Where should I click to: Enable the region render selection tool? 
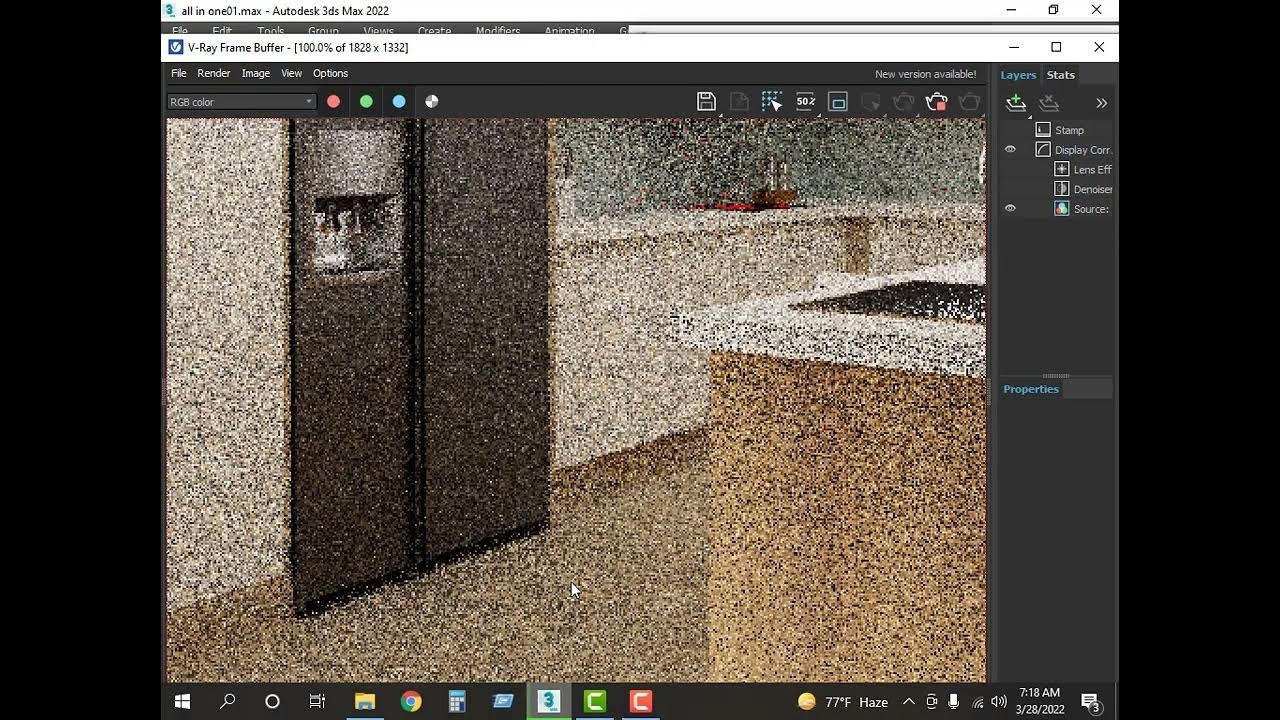772,101
